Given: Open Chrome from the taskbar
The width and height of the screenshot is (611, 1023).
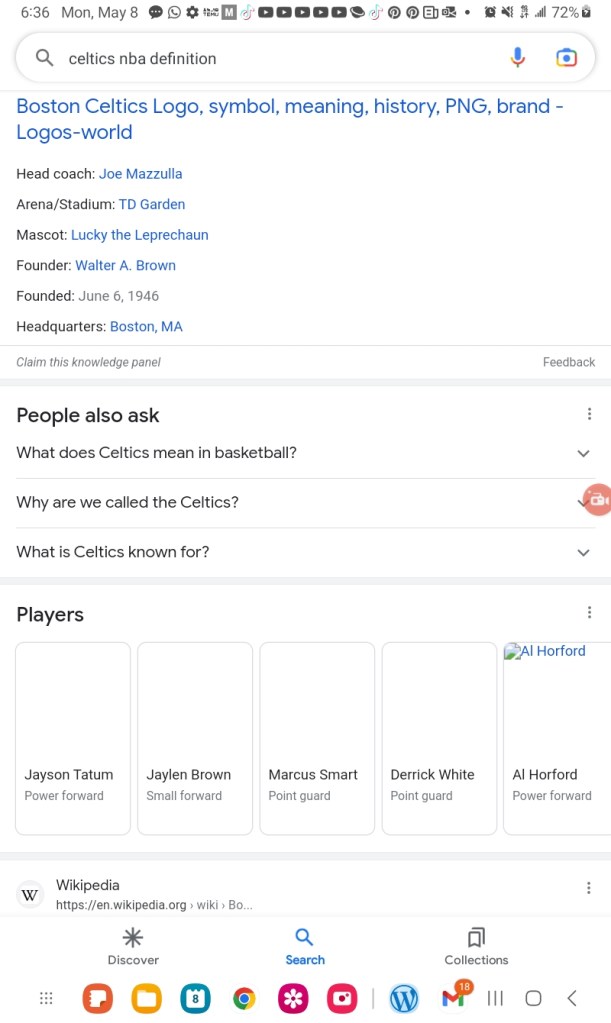Looking at the screenshot, I should point(244,998).
